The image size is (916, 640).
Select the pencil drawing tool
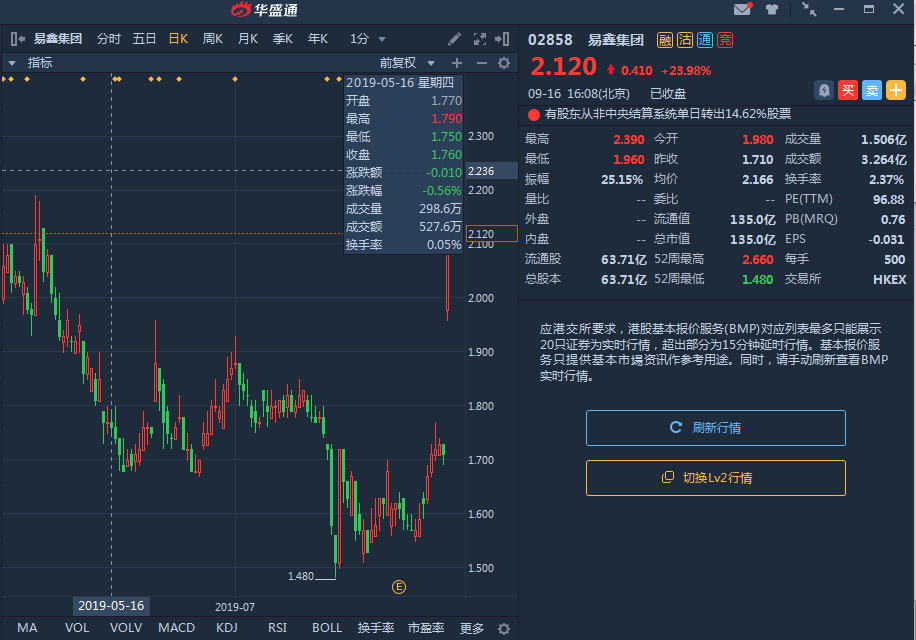pyautogui.click(x=455, y=39)
